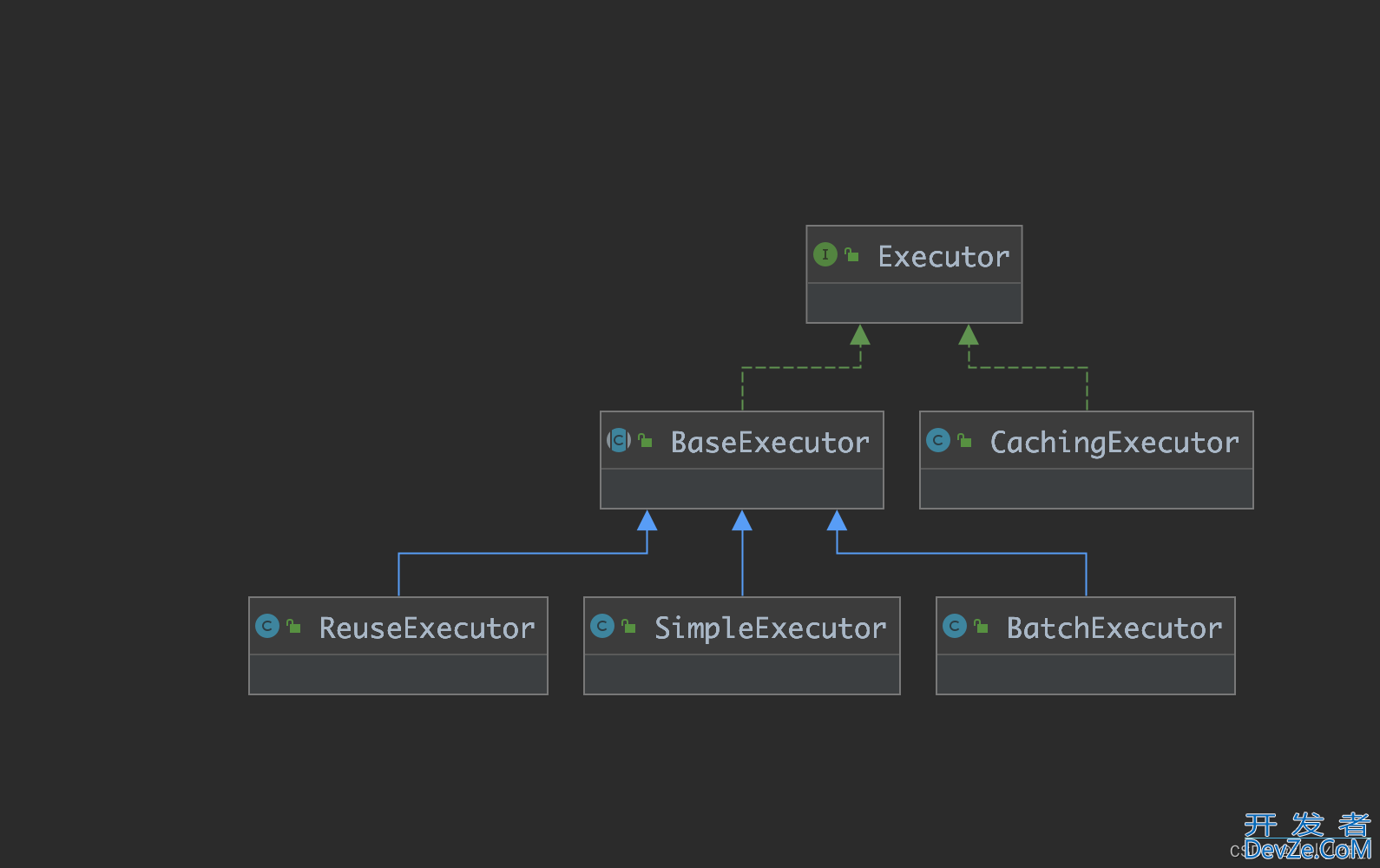The width and height of the screenshot is (1380, 868).
Task: Click the green lock icon on ReuseExecutor node
Action: [294, 627]
